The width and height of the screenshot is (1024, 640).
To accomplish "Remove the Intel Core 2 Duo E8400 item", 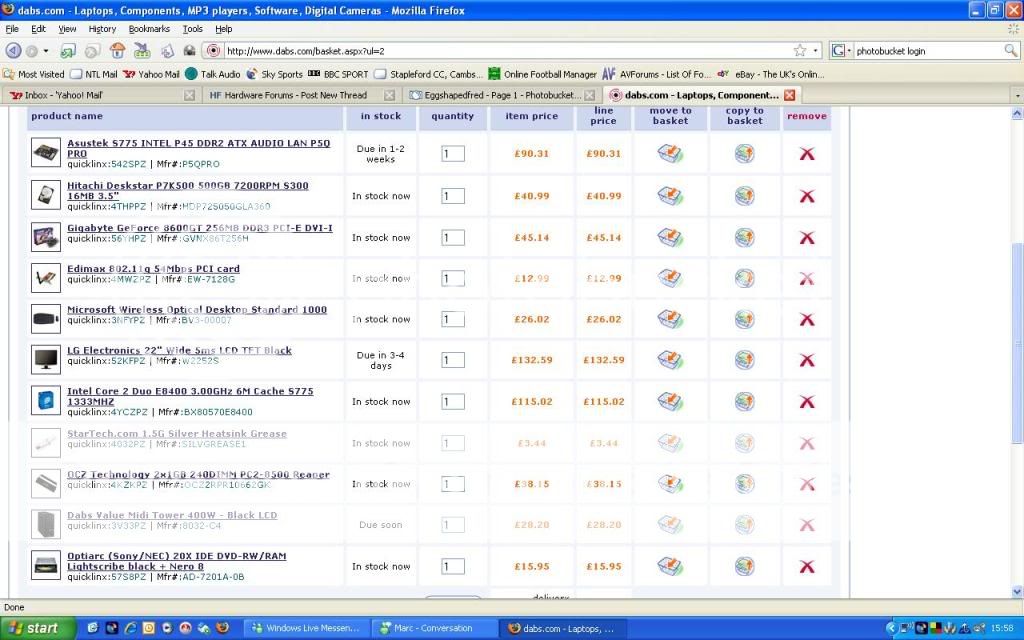I will tap(806, 402).
